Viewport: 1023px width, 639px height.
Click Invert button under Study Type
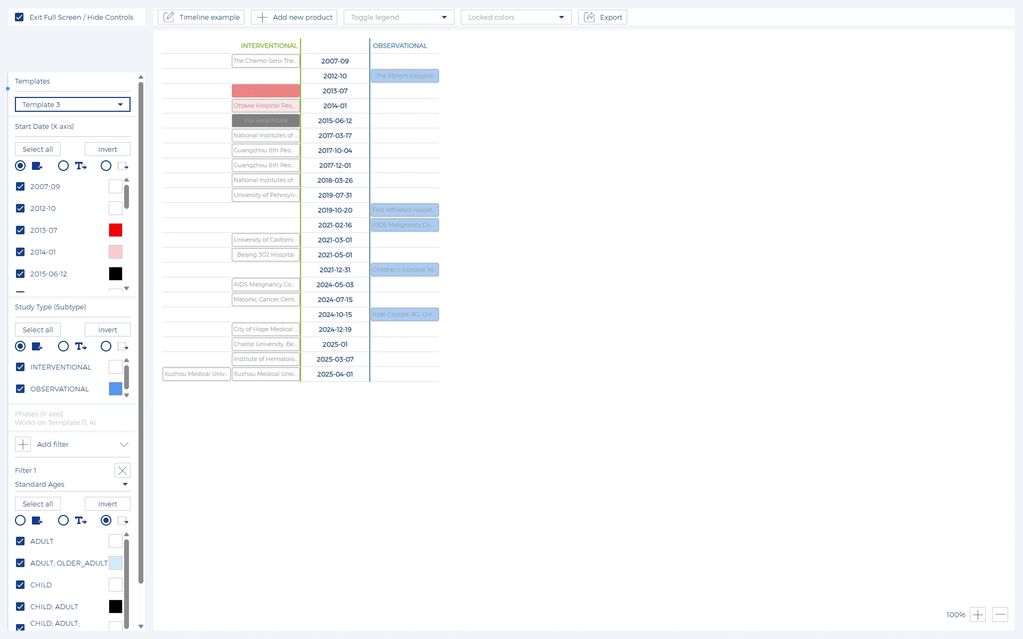click(107, 330)
